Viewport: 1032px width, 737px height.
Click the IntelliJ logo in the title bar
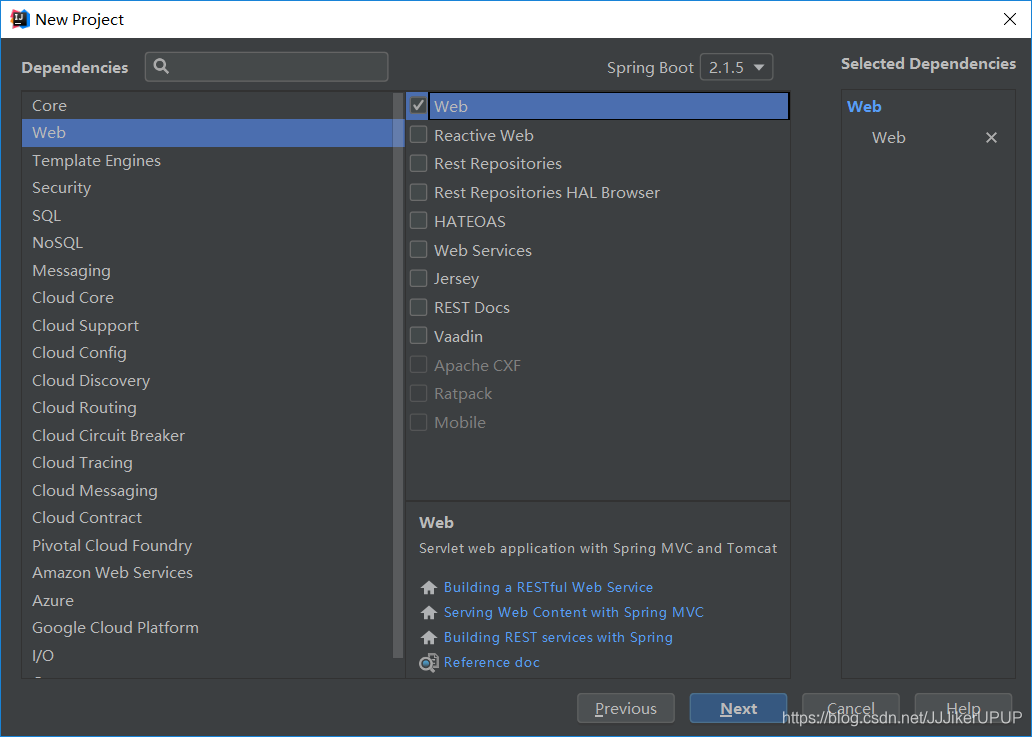pos(20,19)
